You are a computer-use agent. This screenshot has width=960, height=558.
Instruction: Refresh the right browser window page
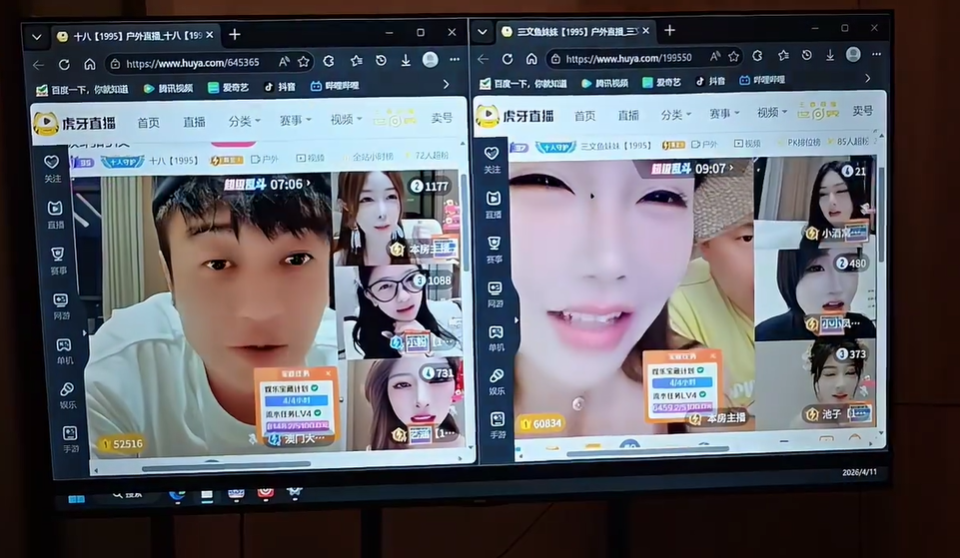tap(507, 59)
